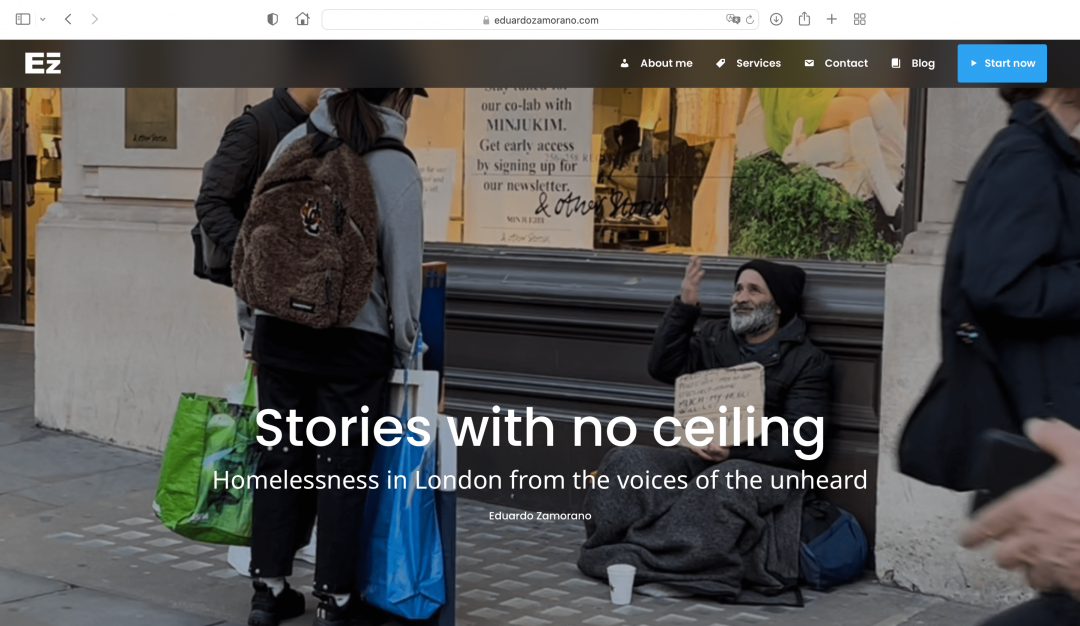Open the privacy report shield icon

pyautogui.click(x=273, y=19)
